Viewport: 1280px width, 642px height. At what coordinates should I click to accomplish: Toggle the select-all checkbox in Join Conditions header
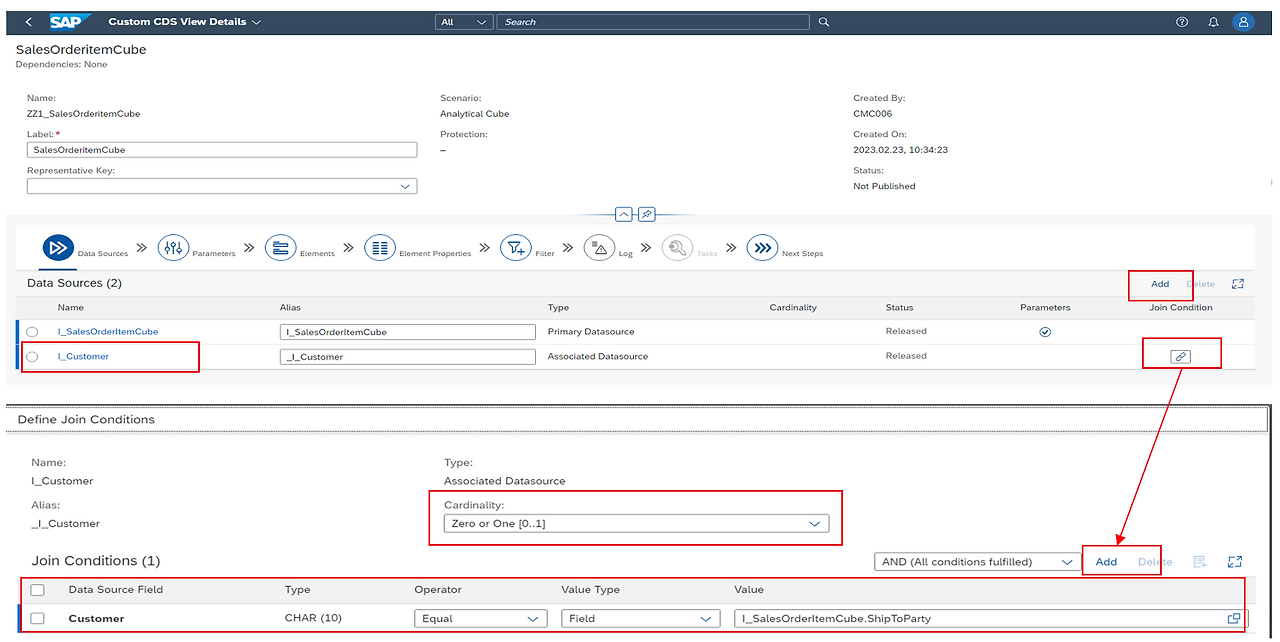tap(38, 590)
